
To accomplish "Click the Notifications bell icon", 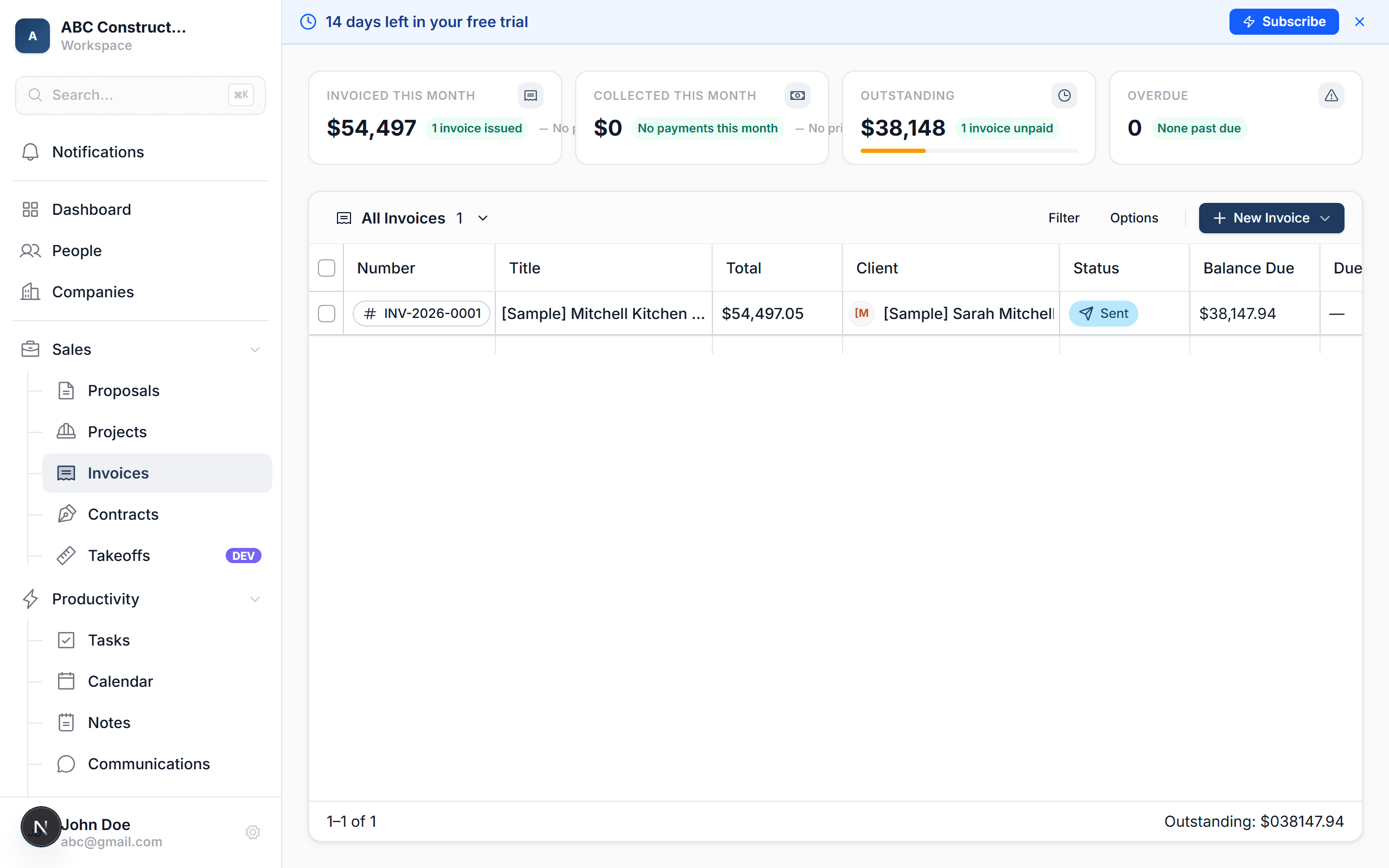I will pyautogui.click(x=30, y=152).
